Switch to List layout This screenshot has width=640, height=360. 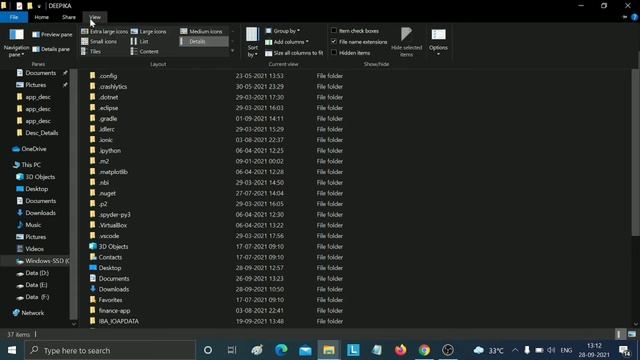tap(140, 42)
